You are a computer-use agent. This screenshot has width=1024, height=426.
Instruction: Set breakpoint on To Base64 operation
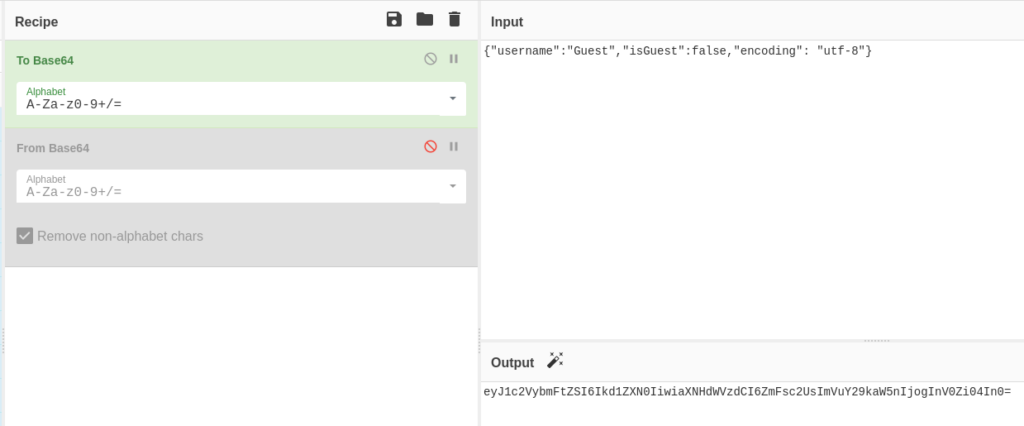click(x=453, y=60)
